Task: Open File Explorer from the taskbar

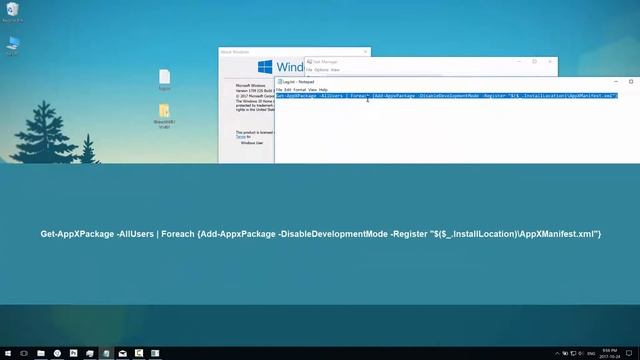Action: click(41, 353)
